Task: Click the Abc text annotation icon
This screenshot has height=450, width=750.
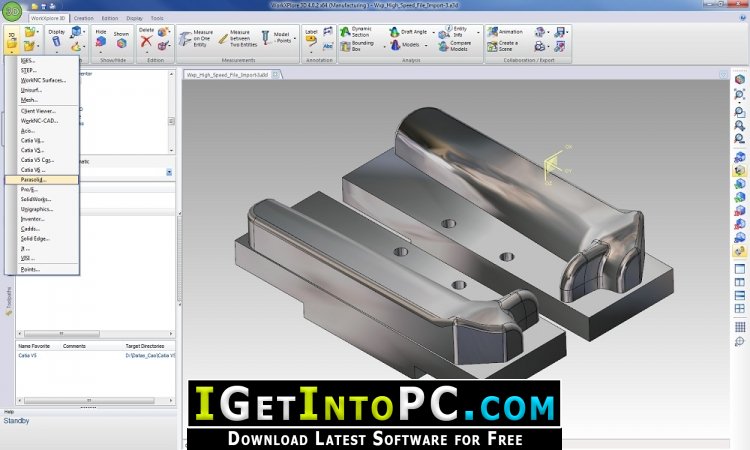Action: point(328,46)
